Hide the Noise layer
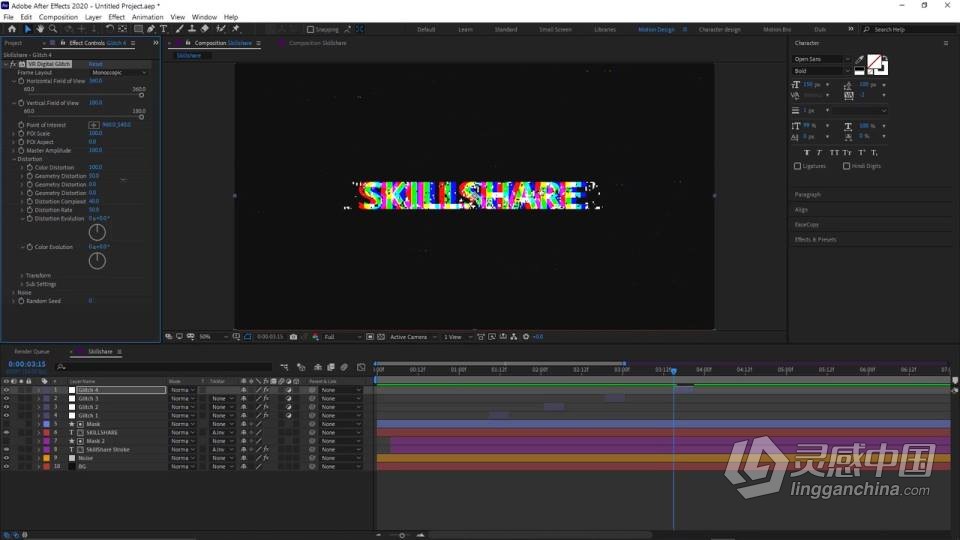Viewport: 960px width, 540px height. click(x=6, y=458)
